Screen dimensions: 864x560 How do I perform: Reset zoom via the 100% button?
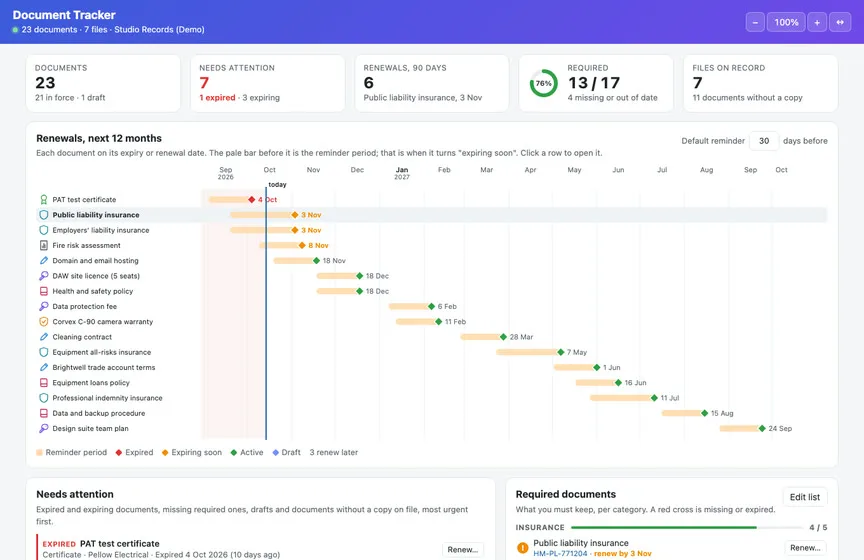[x=786, y=22]
